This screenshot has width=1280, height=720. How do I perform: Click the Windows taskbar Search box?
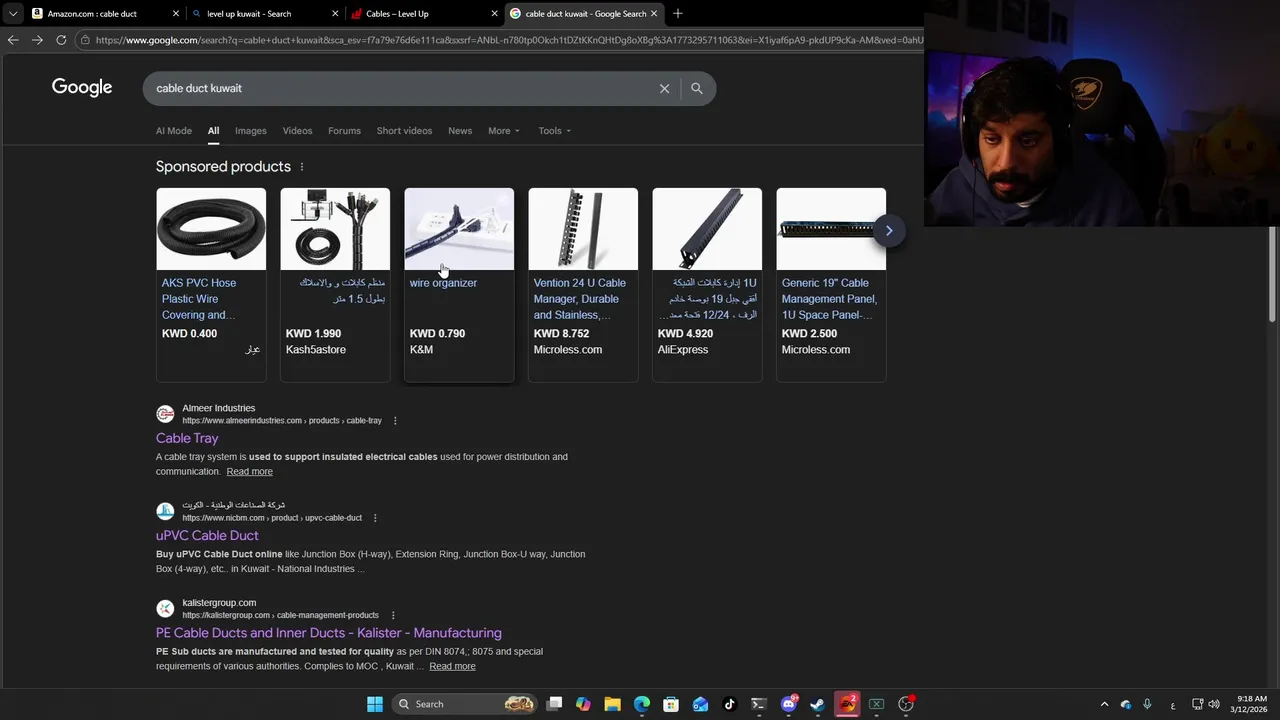464,704
